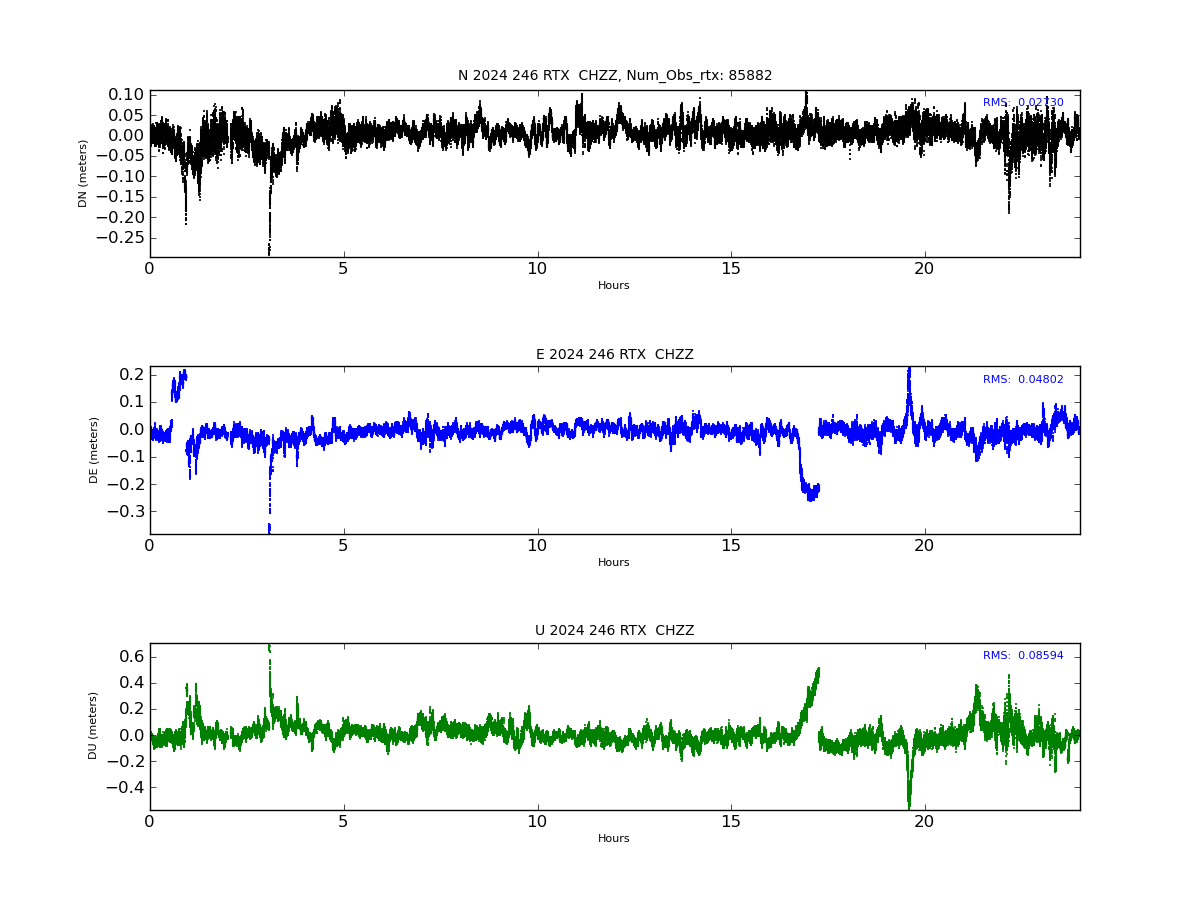Click the −0.15 tick on the DN axis

point(120,197)
